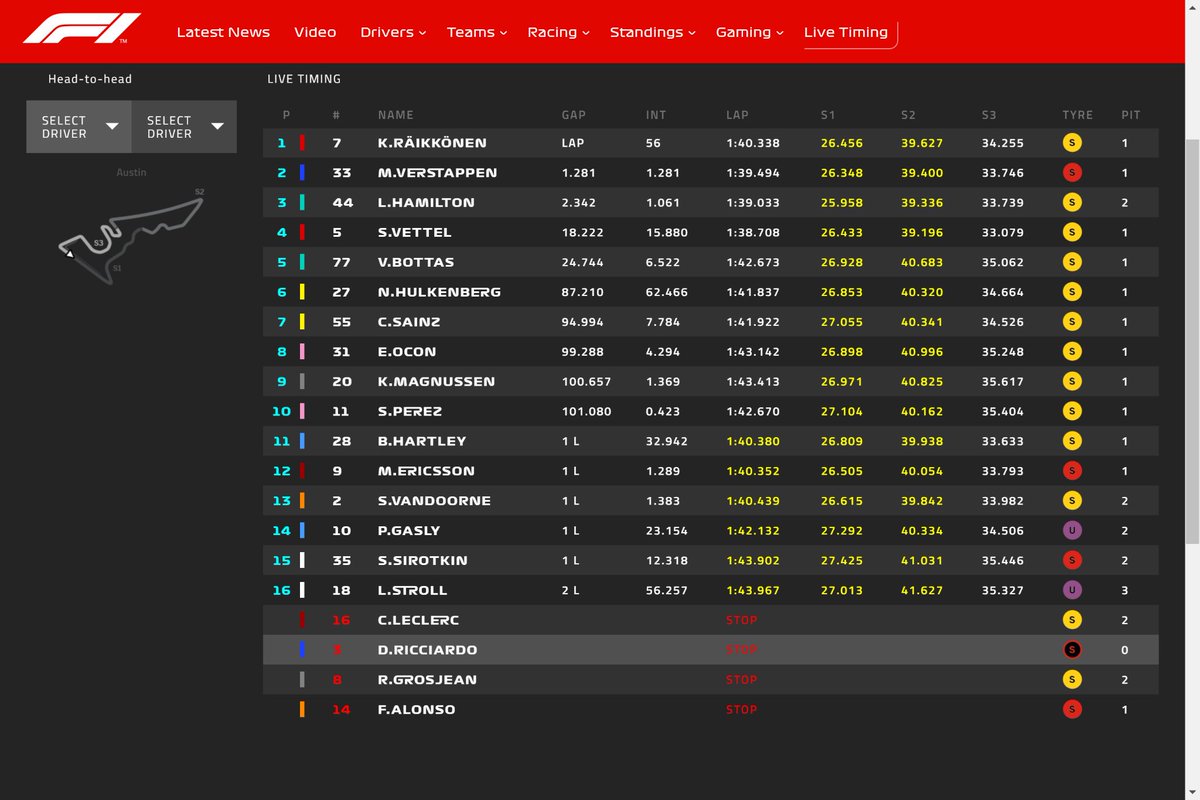Click the TYRE column header

point(1077,115)
